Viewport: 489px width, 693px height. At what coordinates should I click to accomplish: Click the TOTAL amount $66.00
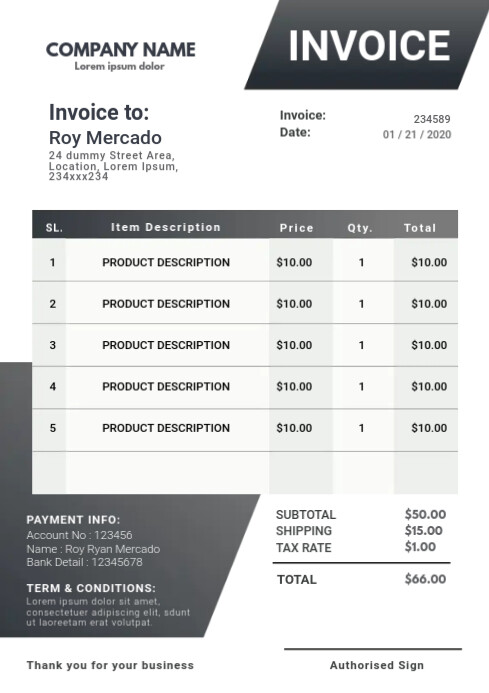[x=425, y=579]
